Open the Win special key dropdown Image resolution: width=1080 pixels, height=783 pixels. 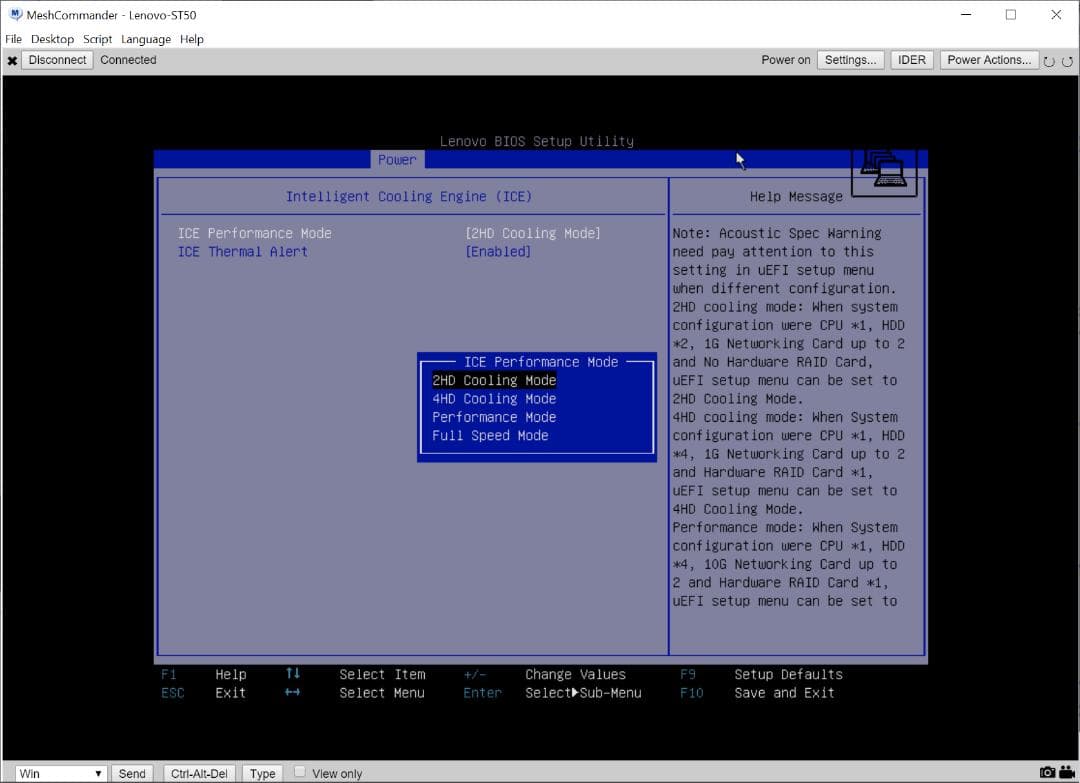coord(60,773)
